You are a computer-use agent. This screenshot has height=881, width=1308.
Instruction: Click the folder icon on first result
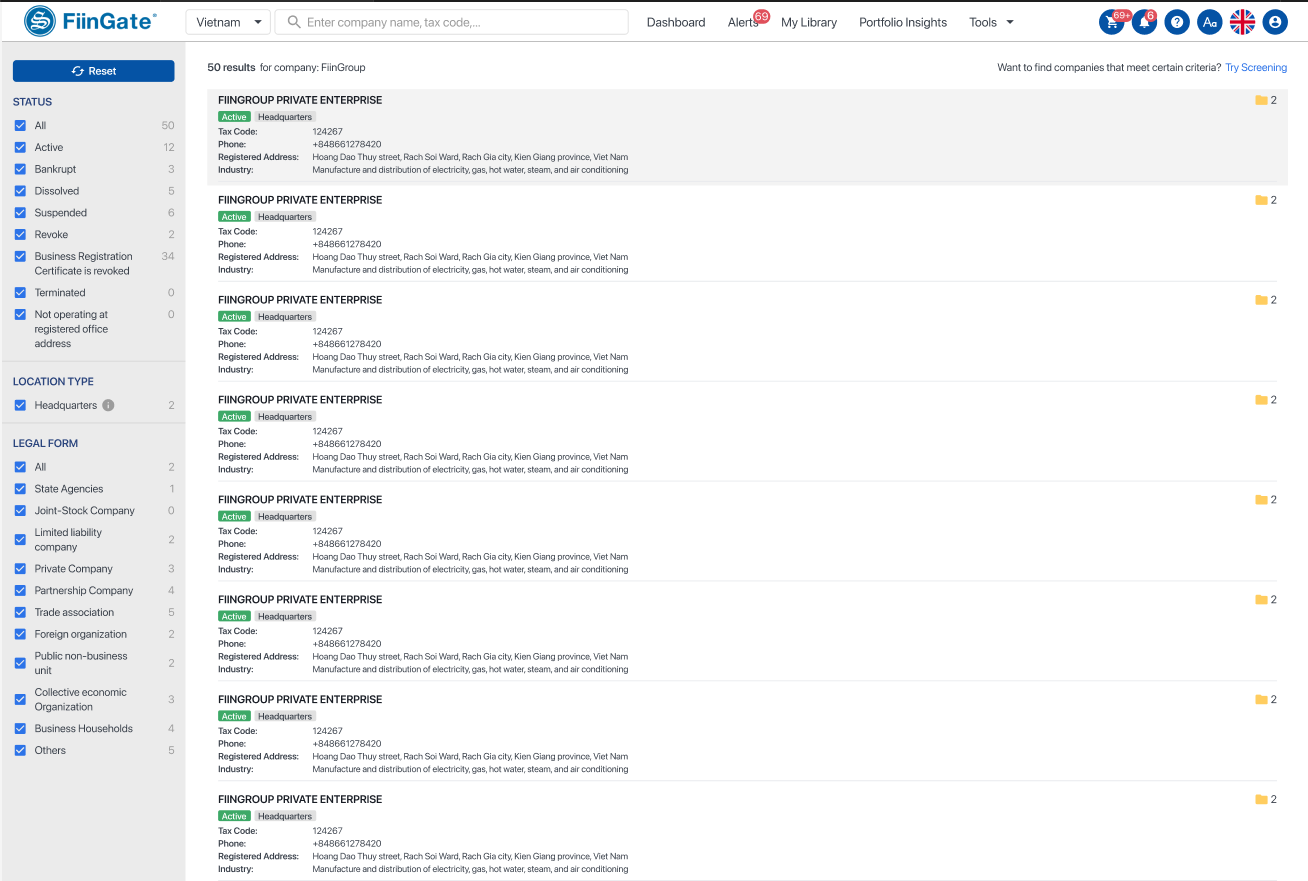point(1261,100)
